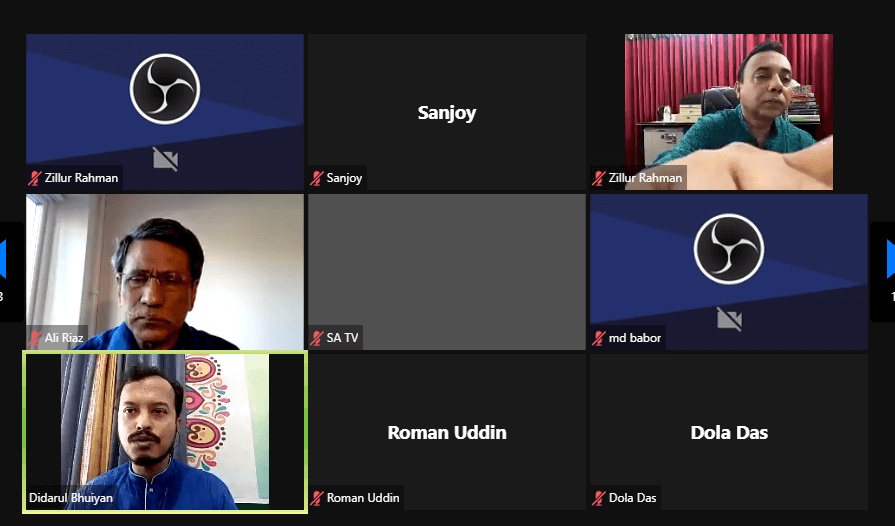
Task: Click the muted mic icon next to Ali Riaz
Action: pyautogui.click(x=35, y=338)
